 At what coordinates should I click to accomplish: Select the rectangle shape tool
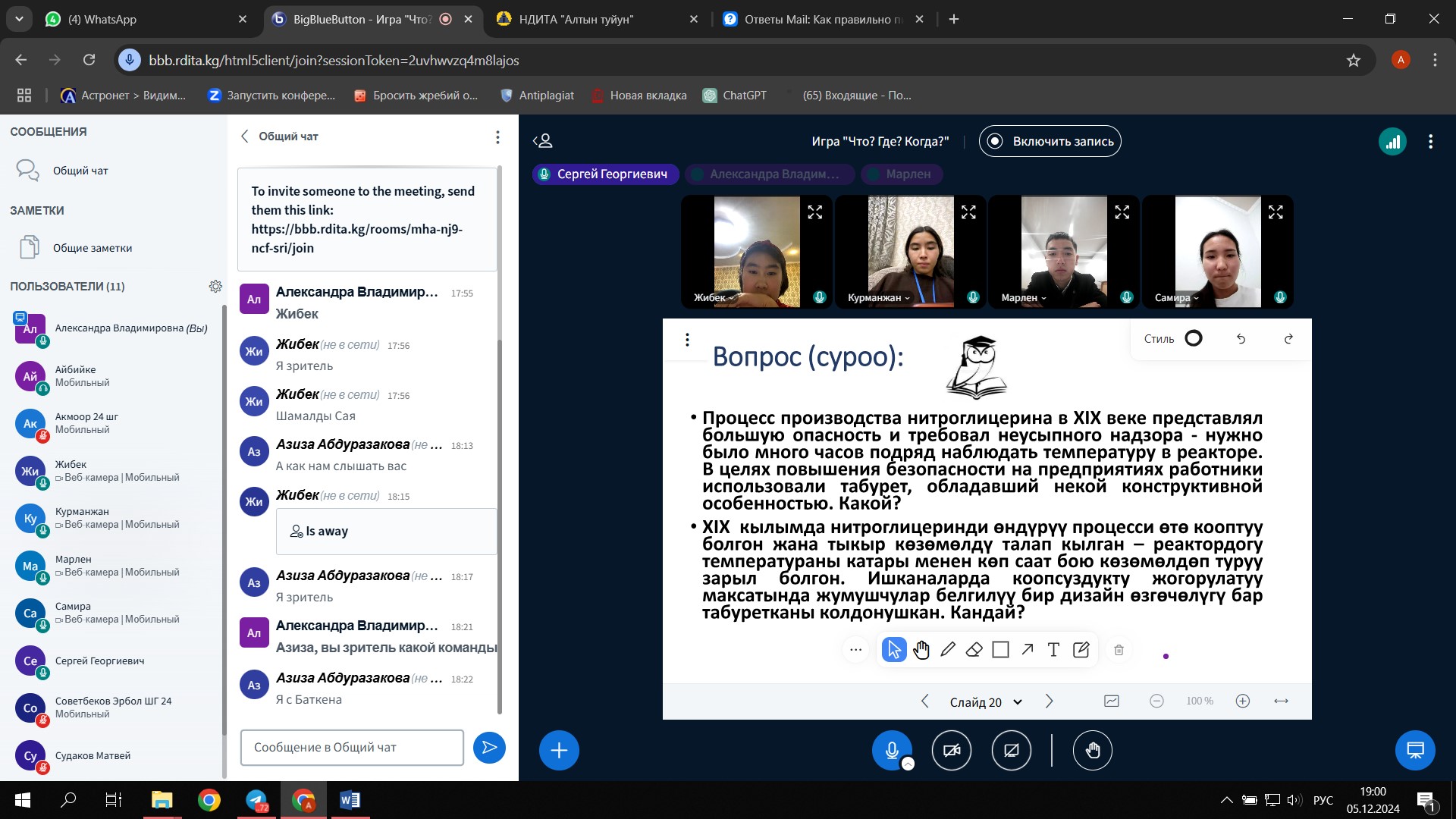(x=1000, y=650)
